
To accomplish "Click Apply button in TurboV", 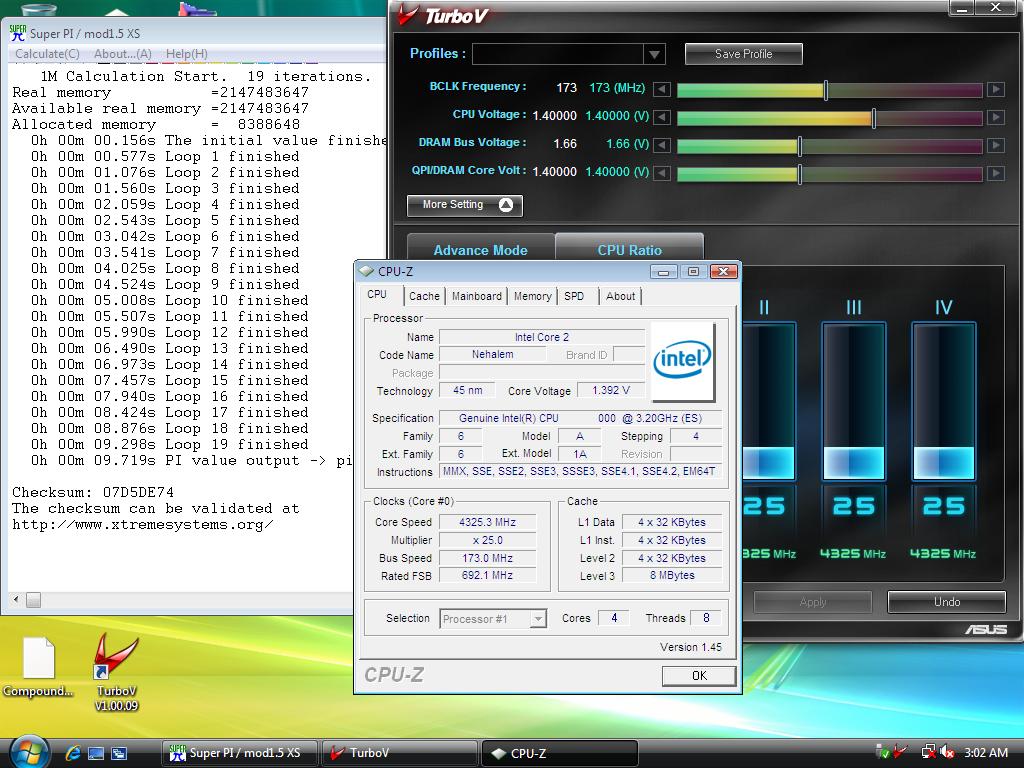I will point(812,601).
